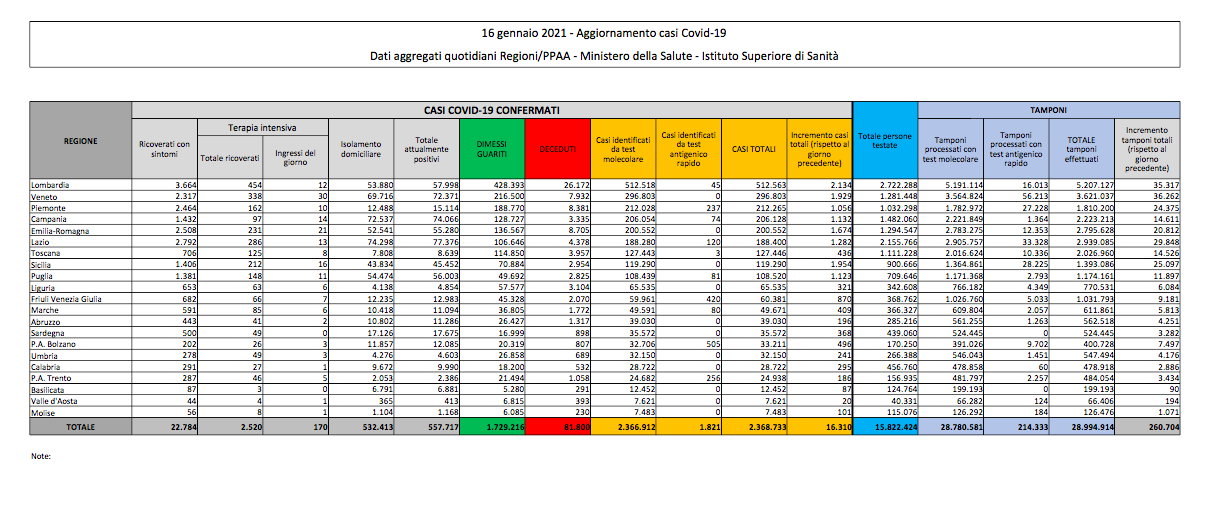Screen dimensions: 1224x527
Task: Select the orange CASI TOTALI header
Action: (753, 148)
